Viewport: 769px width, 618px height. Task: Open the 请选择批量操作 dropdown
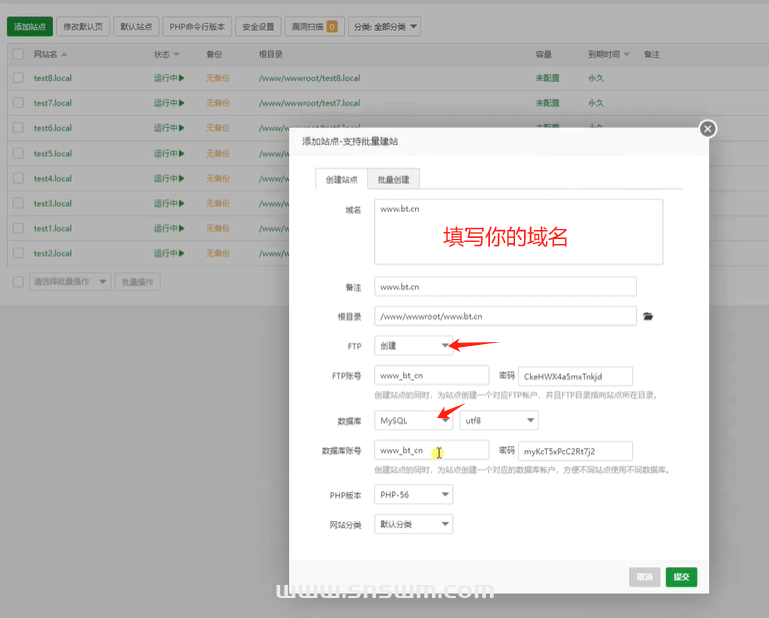[x=70, y=282]
